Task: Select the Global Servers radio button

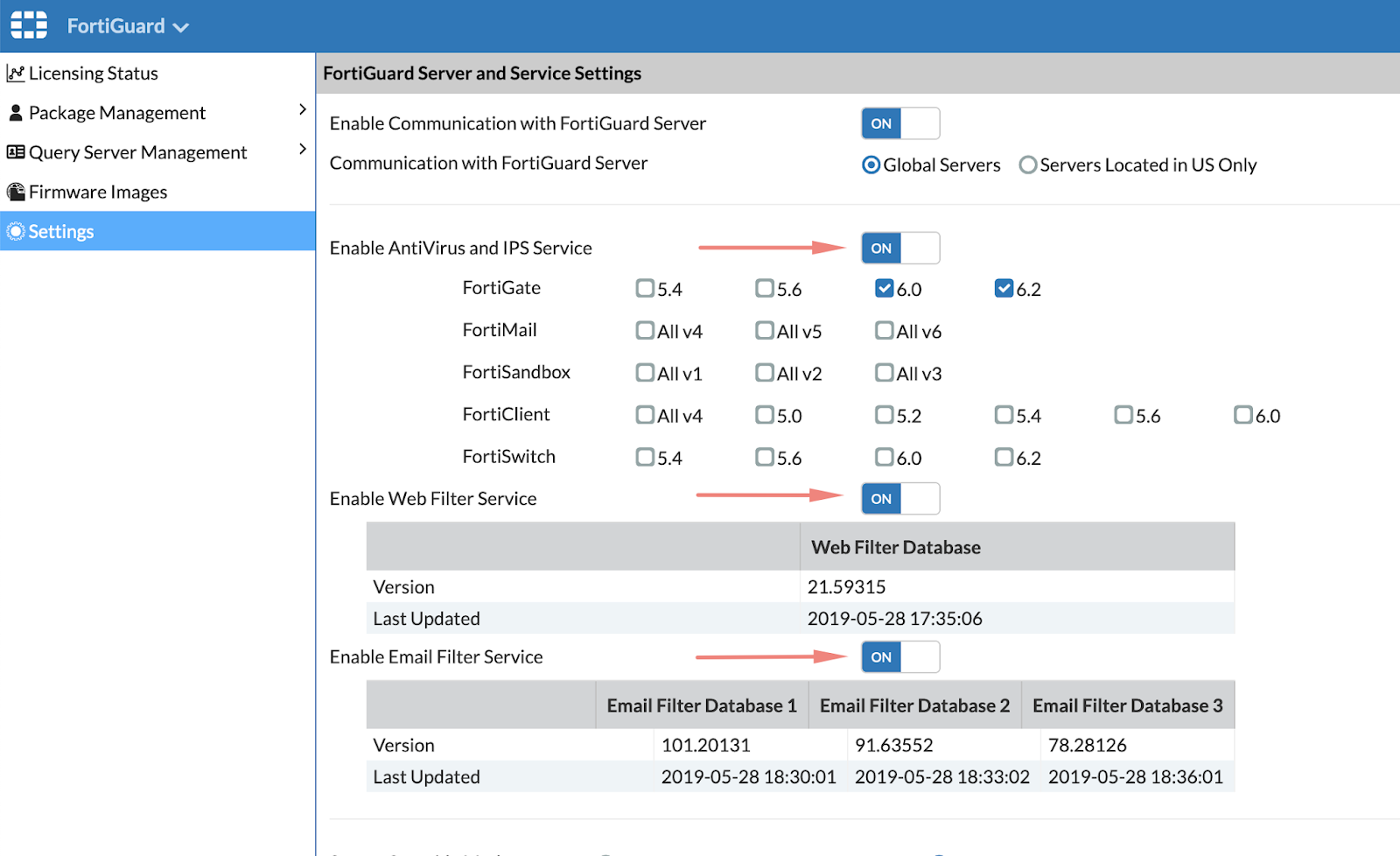Action: (x=871, y=165)
